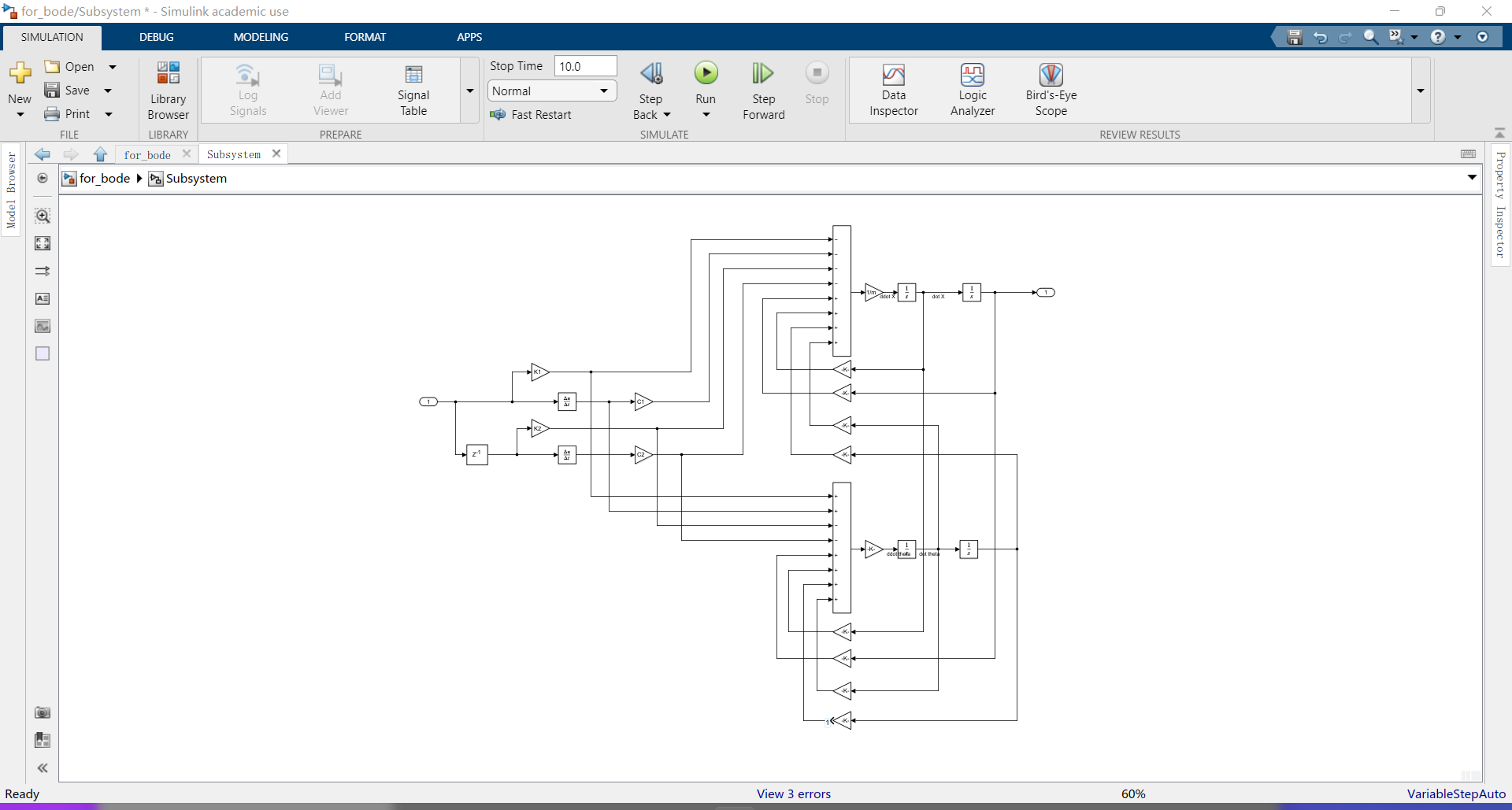Save the model with the Save button
This screenshot has height=810, width=1512.
67,91
